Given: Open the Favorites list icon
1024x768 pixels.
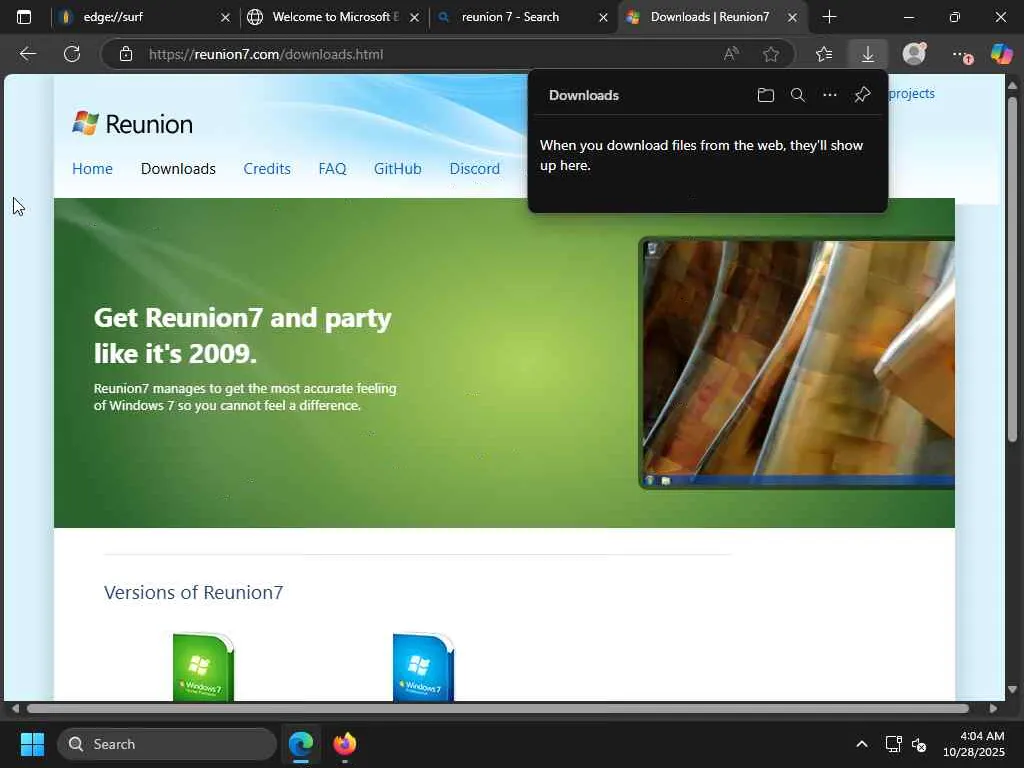Looking at the screenshot, I should 824,54.
